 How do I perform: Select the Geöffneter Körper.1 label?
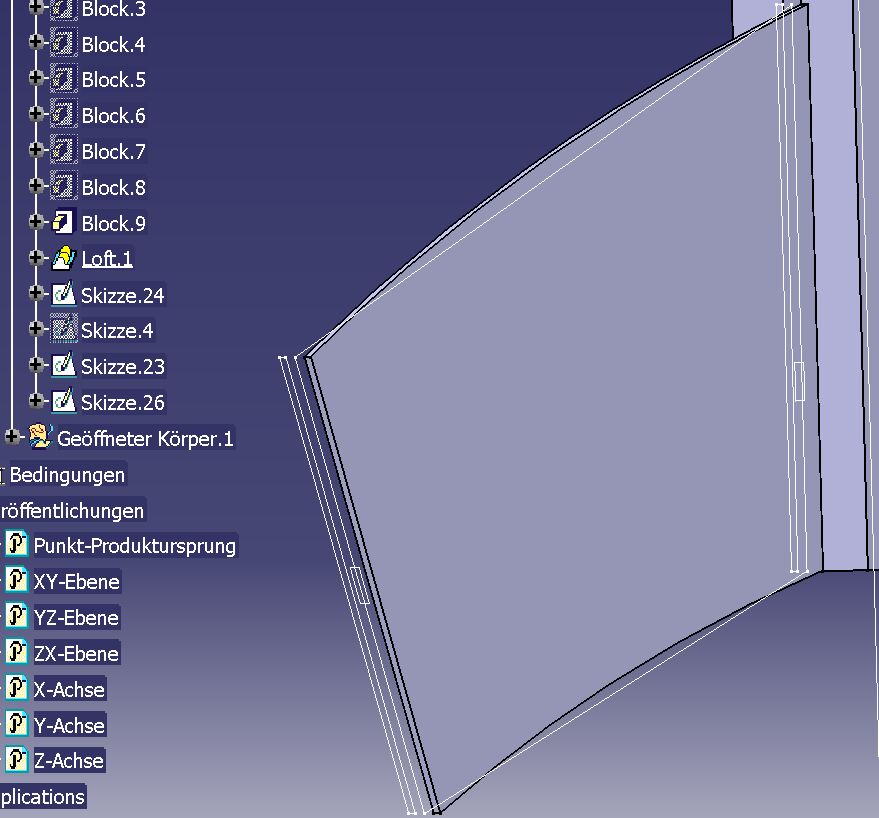[x=145, y=438]
